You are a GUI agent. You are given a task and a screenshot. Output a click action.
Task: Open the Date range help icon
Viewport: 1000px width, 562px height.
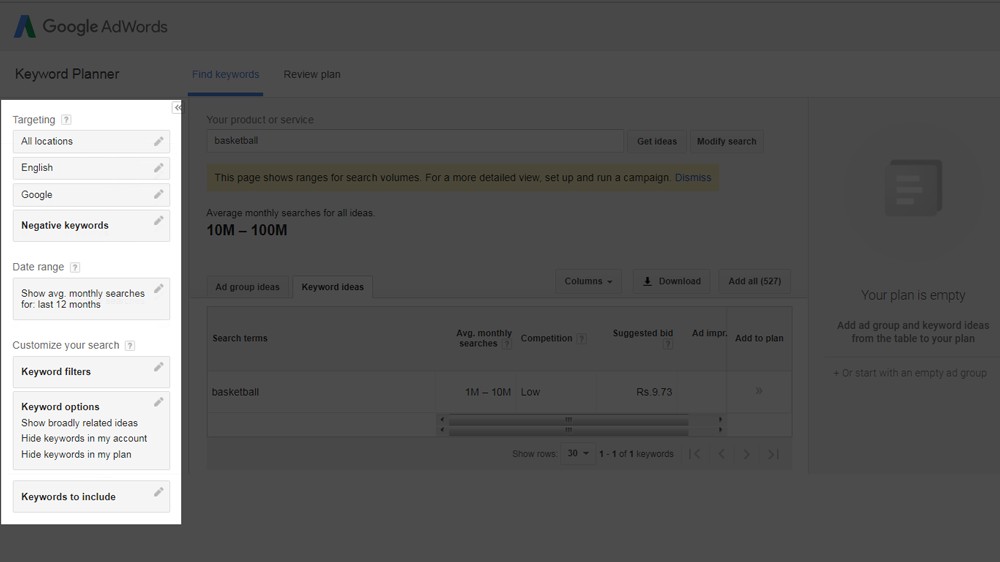(75, 267)
